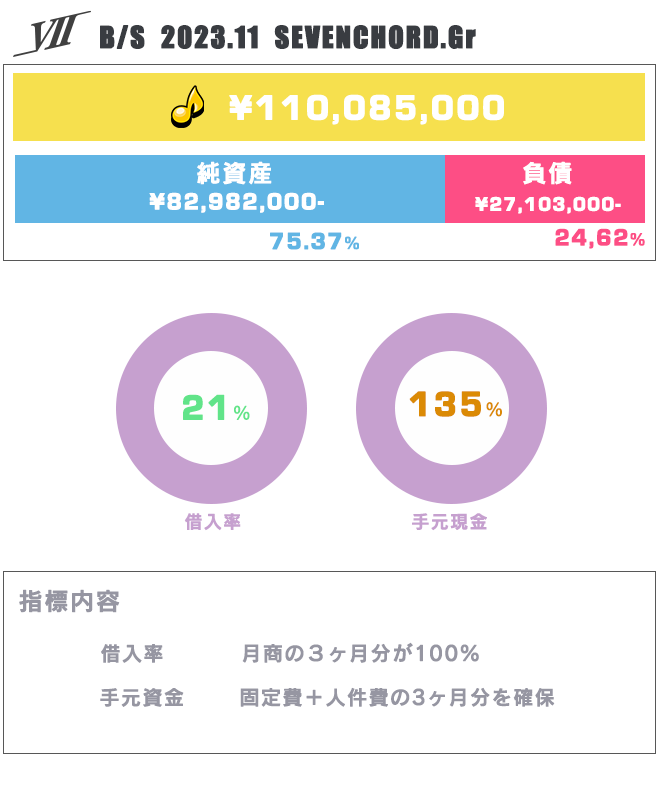Screen dimensions: 660x800
Task: Click the B/S 2023.11 SEVENCHORD.Gr title
Action: tap(287, 39)
